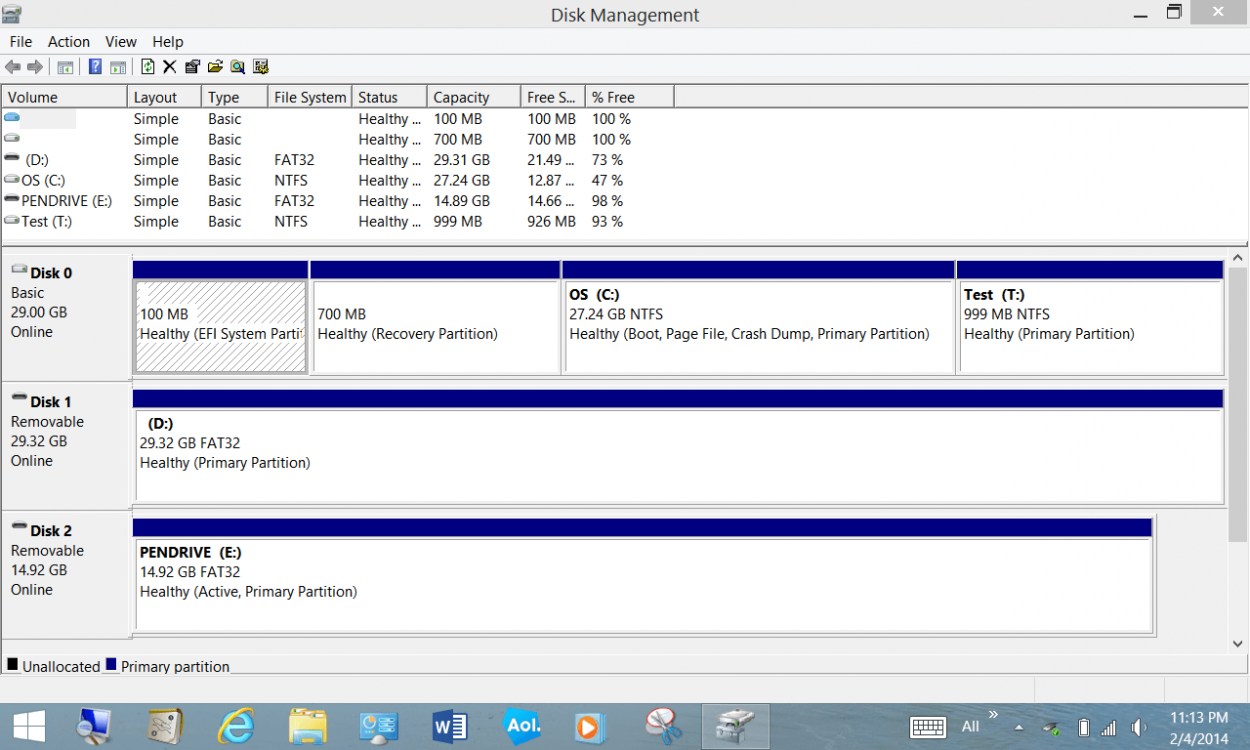
Task: Open the View menu
Action: click(121, 42)
